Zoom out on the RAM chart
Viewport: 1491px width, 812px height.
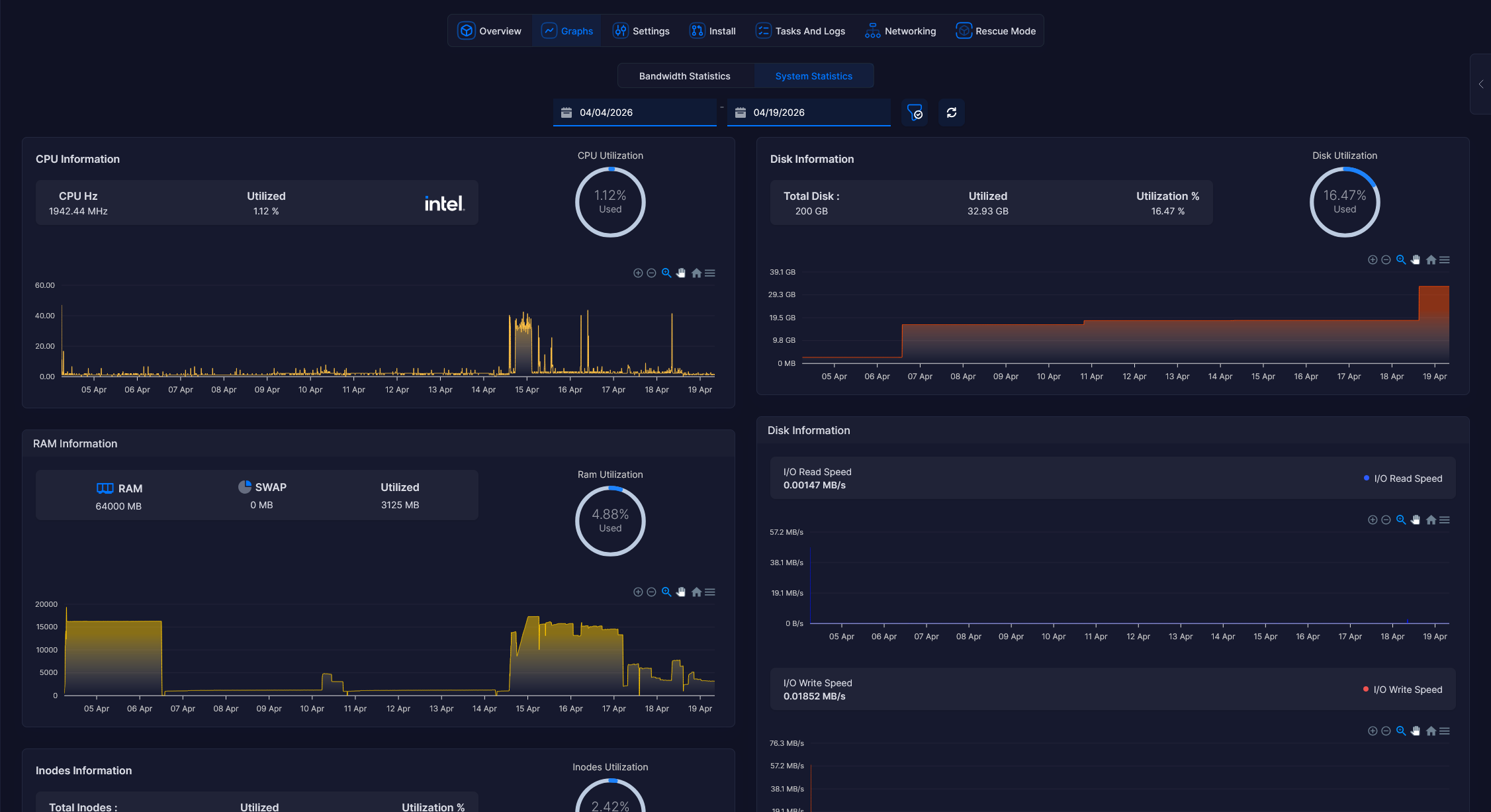(651, 592)
